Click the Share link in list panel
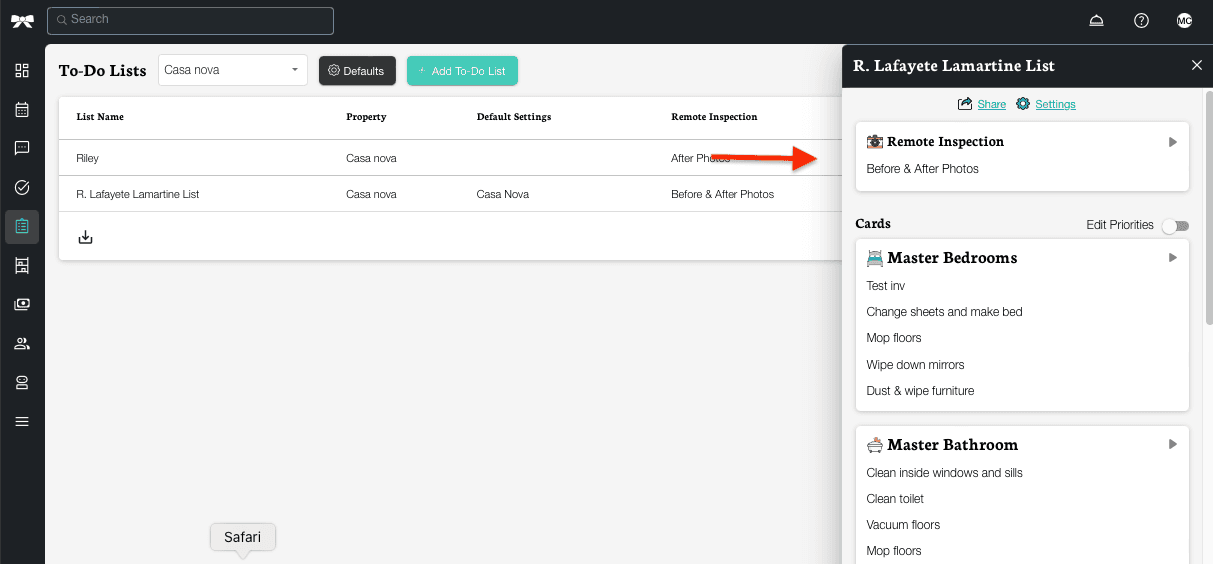1213x564 pixels. 990,104
